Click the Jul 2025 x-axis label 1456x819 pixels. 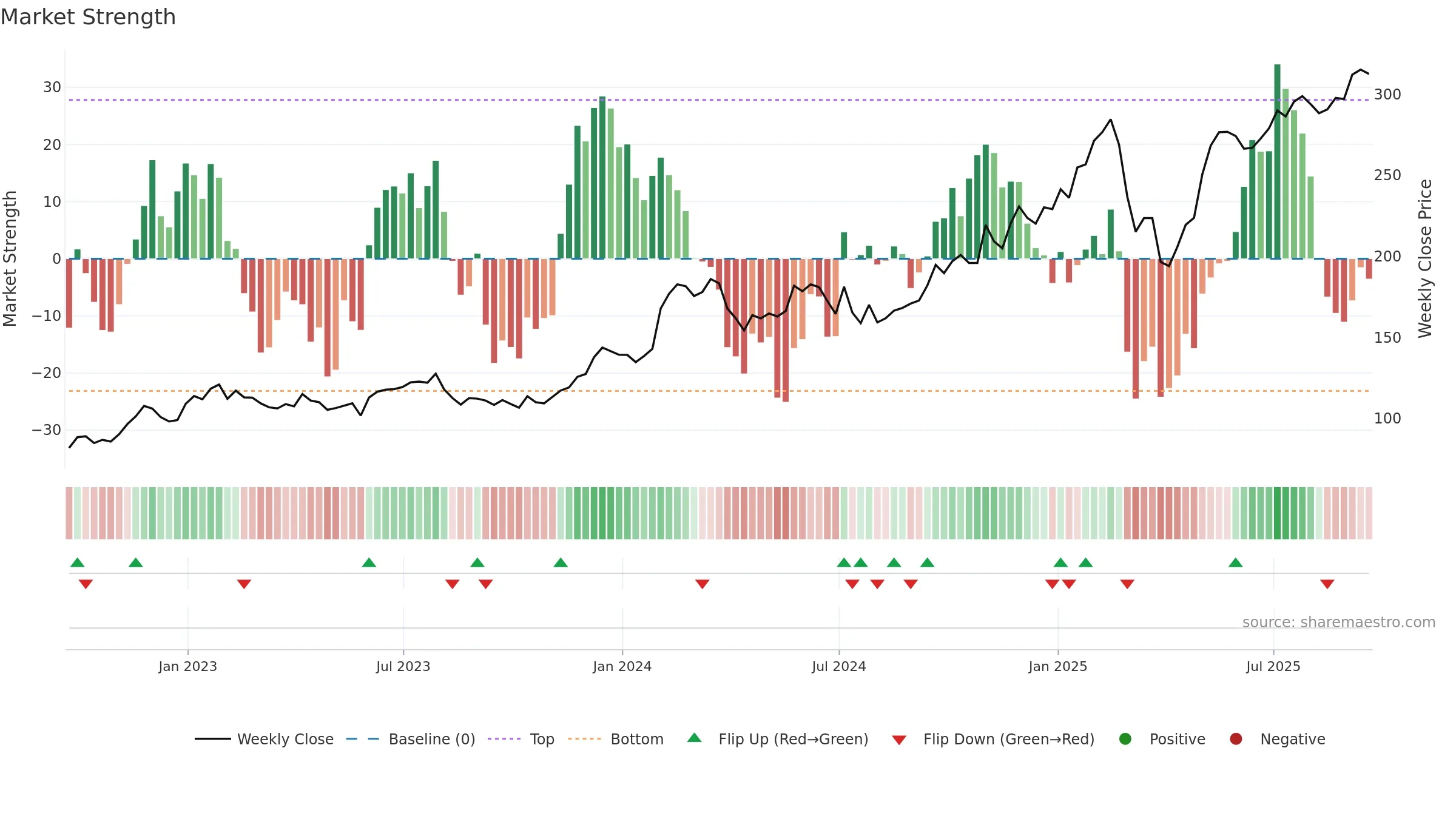(x=1273, y=666)
